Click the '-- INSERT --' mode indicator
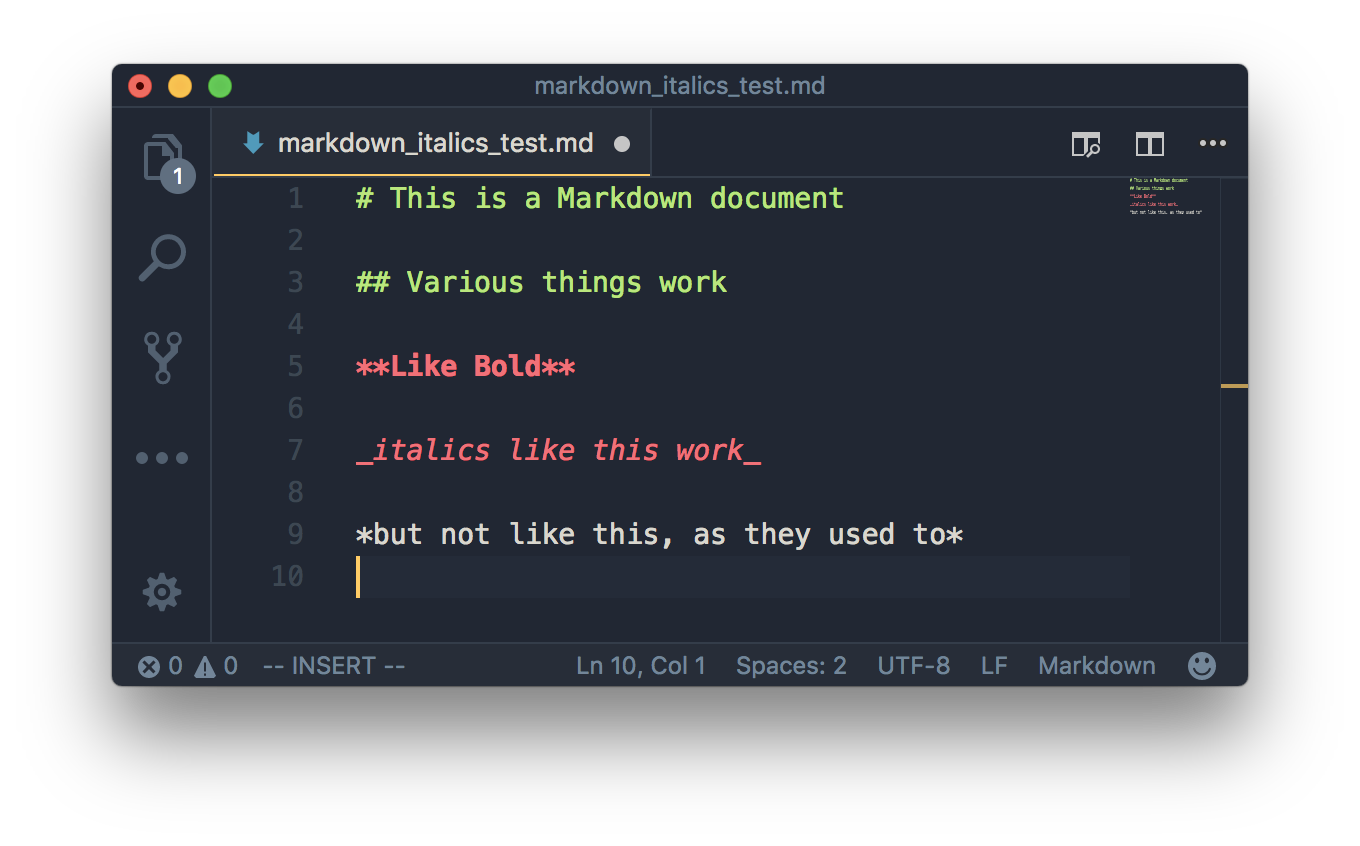This screenshot has width=1360, height=846. click(333, 664)
